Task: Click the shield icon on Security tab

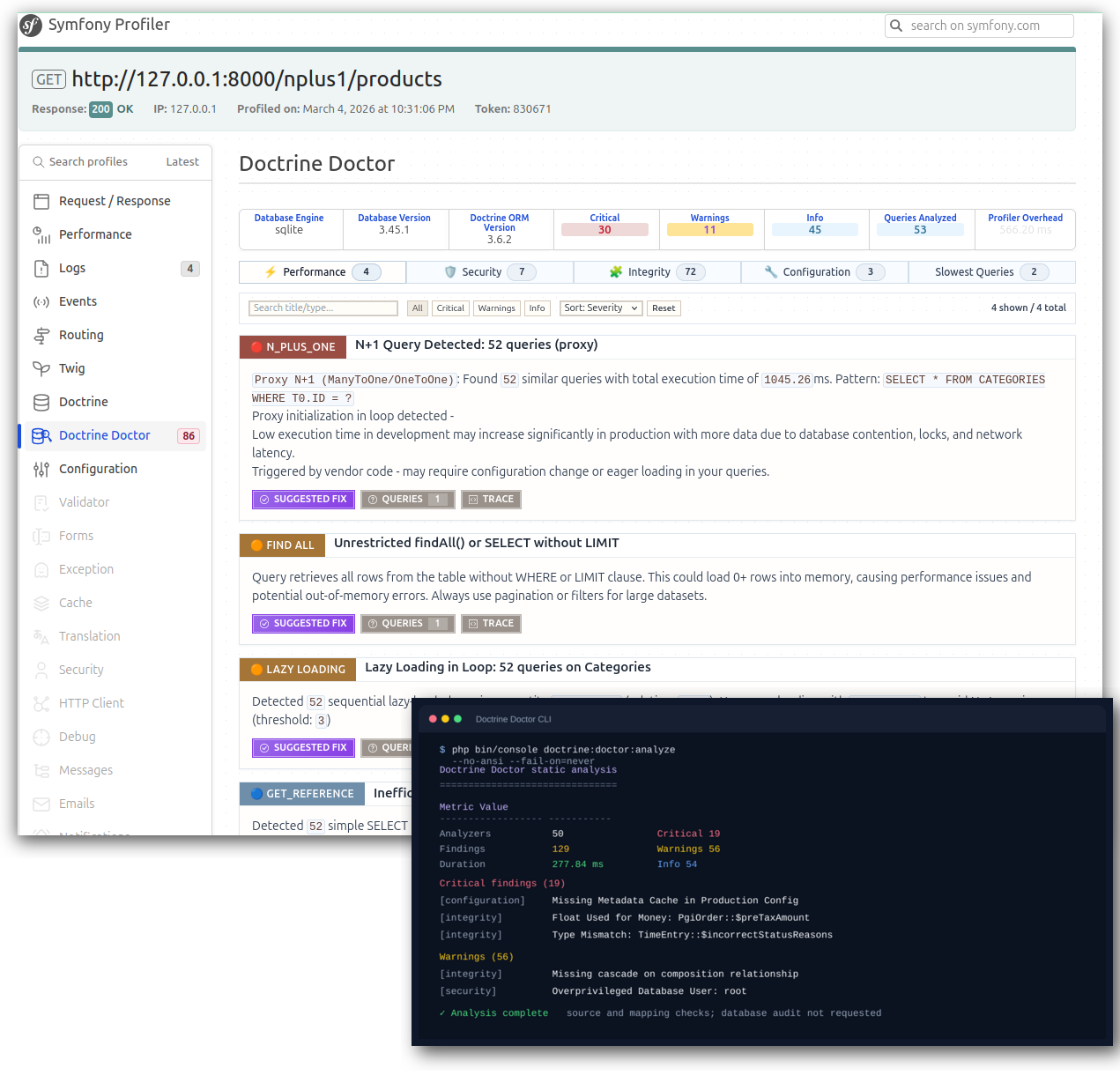Action: coord(450,272)
